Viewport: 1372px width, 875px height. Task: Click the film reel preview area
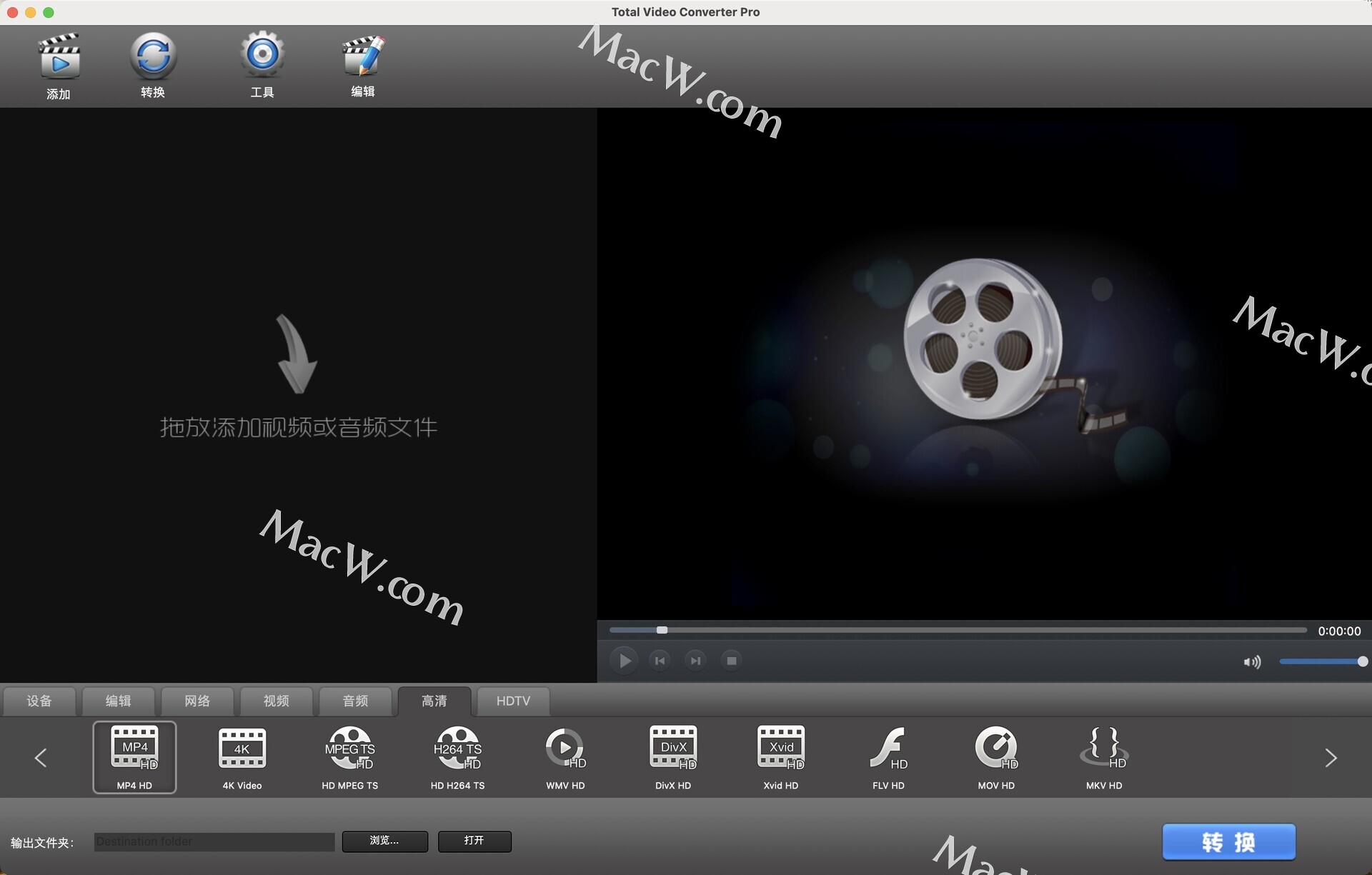click(x=984, y=364)
